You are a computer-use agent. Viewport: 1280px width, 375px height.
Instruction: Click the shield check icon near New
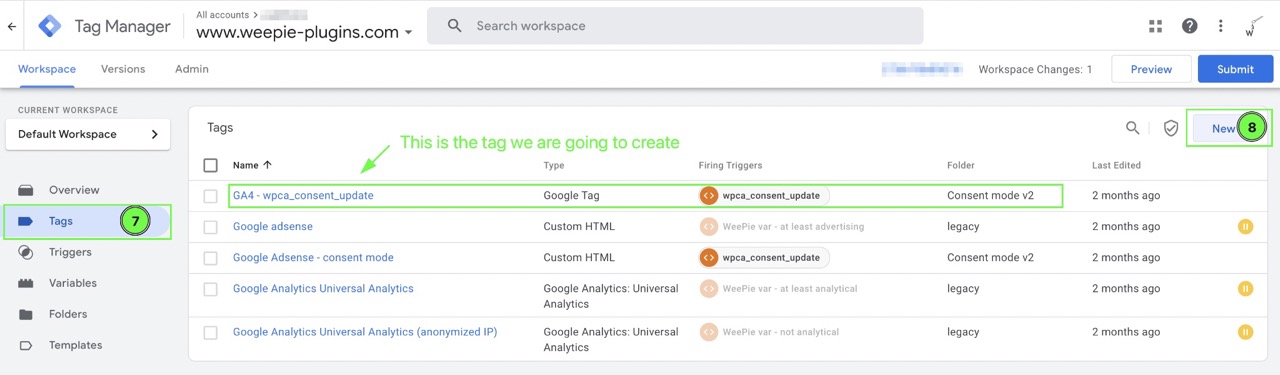pyautogui.click(x=1171, y=128)
